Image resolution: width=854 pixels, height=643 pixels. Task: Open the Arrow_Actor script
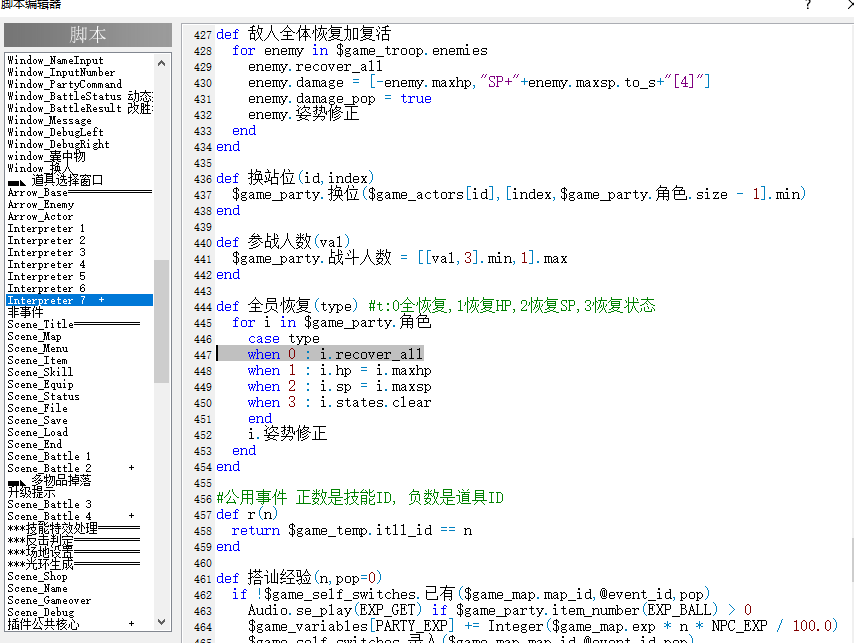click(40, 217)
